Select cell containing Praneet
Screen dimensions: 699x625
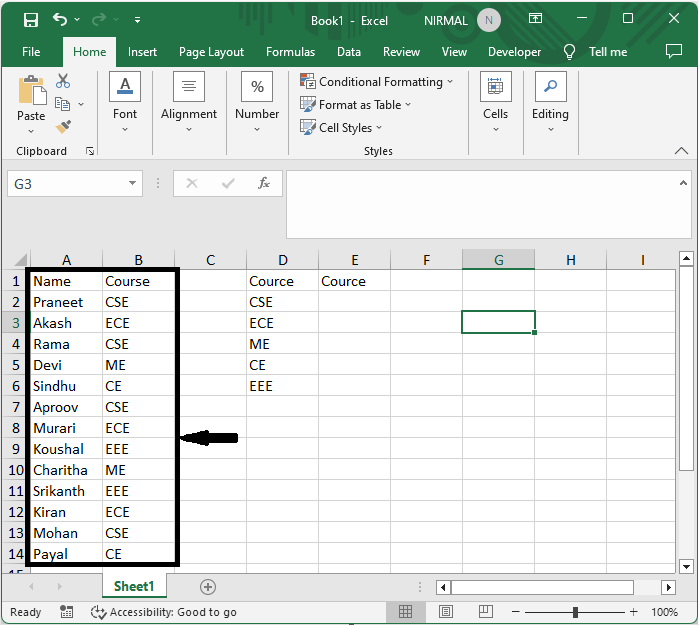pos(66,302)
